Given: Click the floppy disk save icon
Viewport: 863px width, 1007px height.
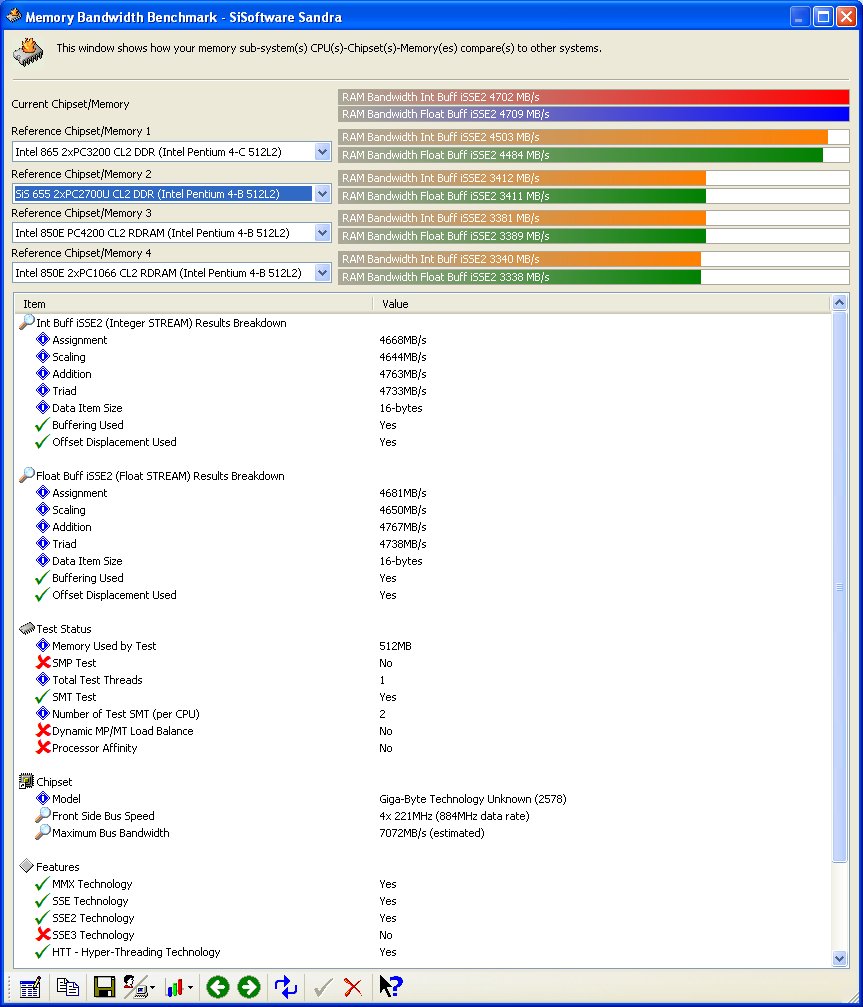Looking at the screenshot, I should [104, 987].
